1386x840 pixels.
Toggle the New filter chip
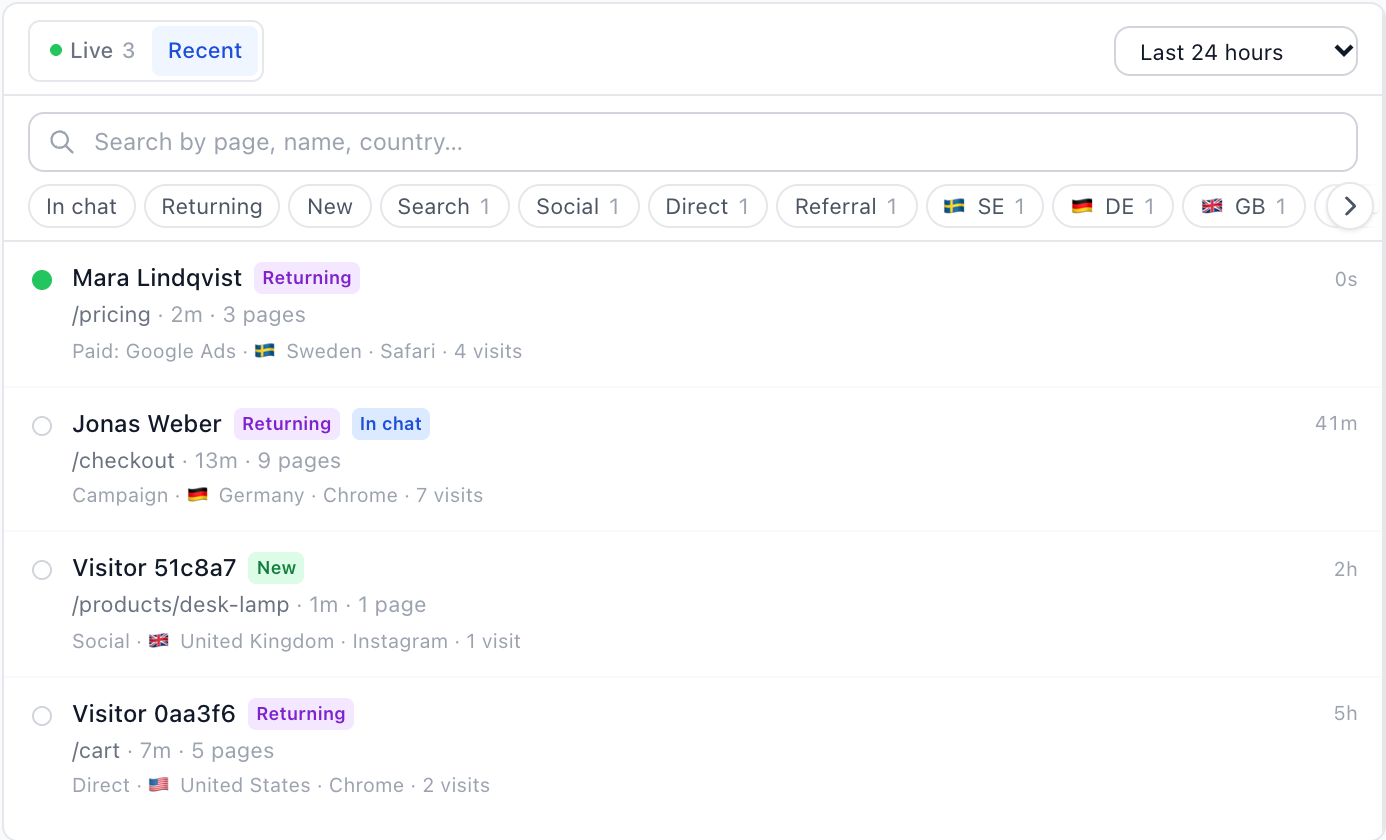(330, 207)
